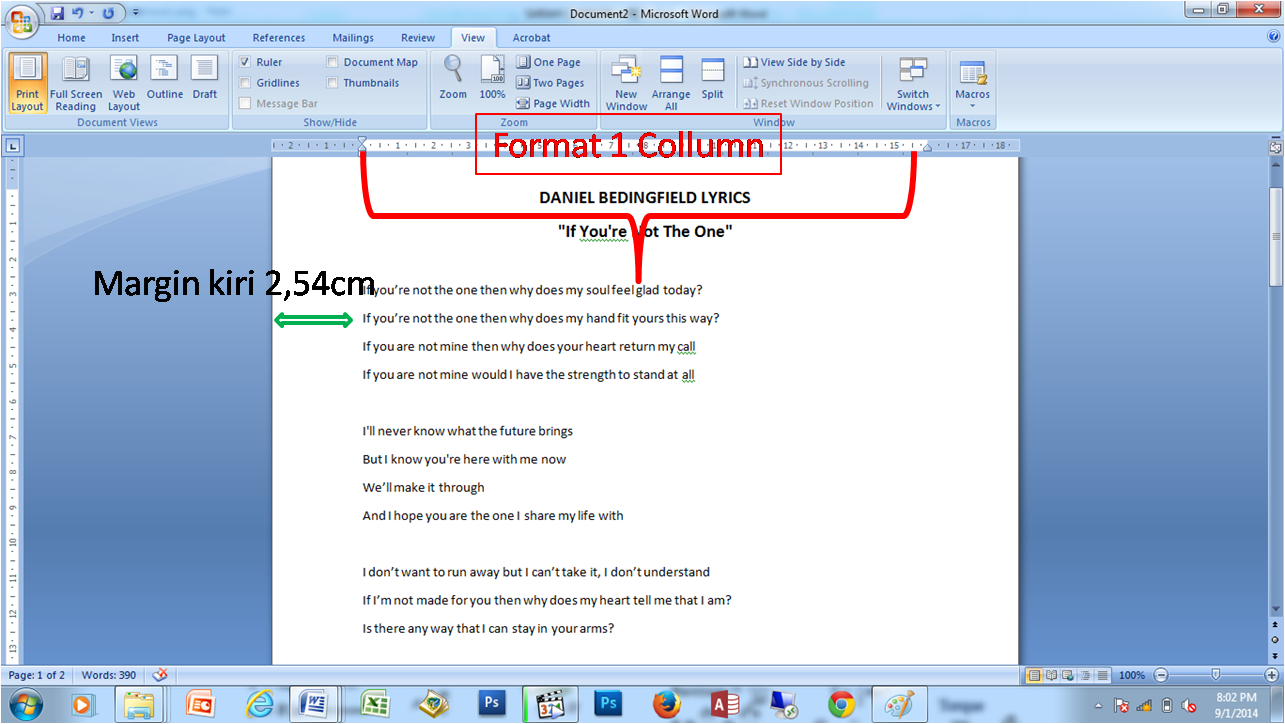This screenshot has height=724, width=1285.
Task: Switch to Draft view
Action: [205, 78]
